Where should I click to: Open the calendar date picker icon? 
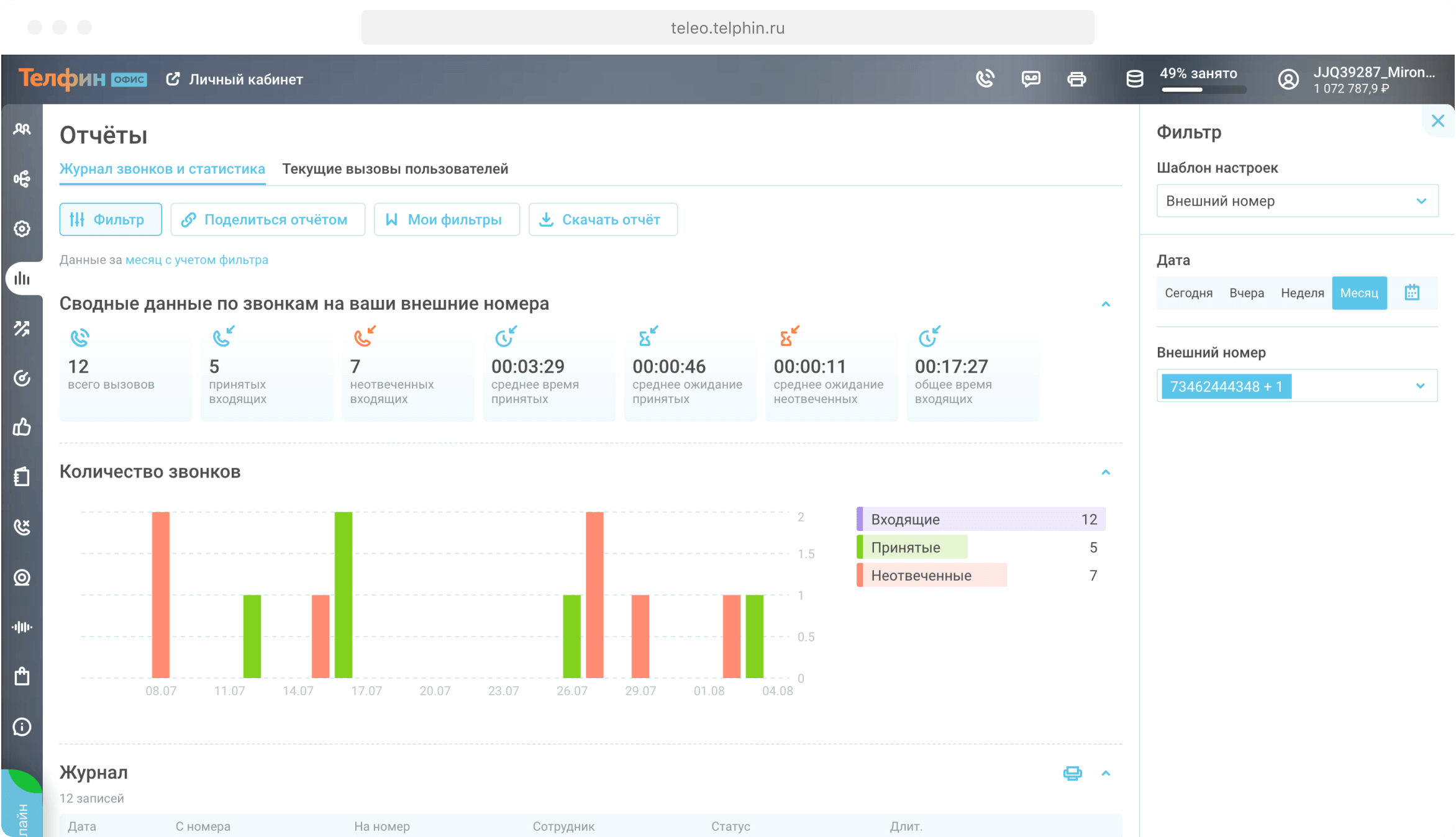(1412, 292)
